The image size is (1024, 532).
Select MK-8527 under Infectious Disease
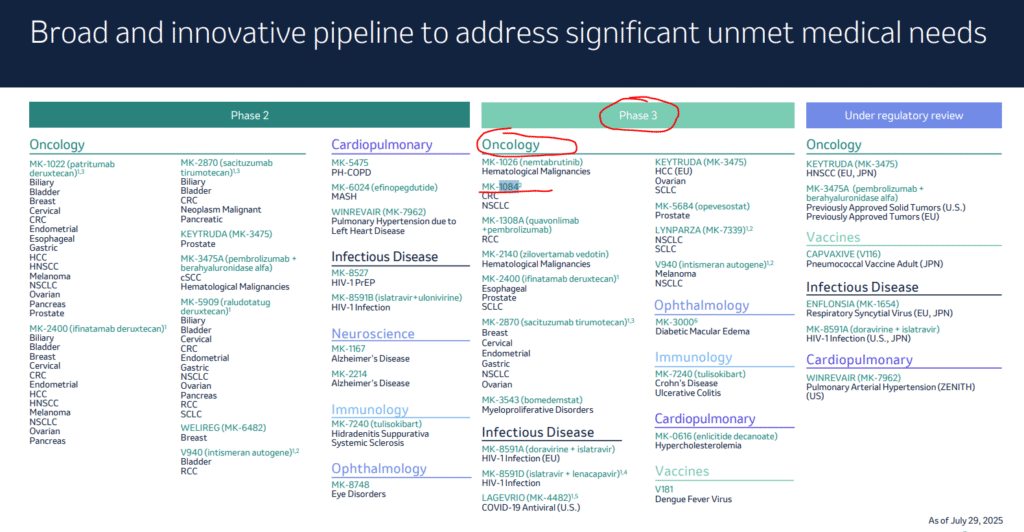click(349, 273)
